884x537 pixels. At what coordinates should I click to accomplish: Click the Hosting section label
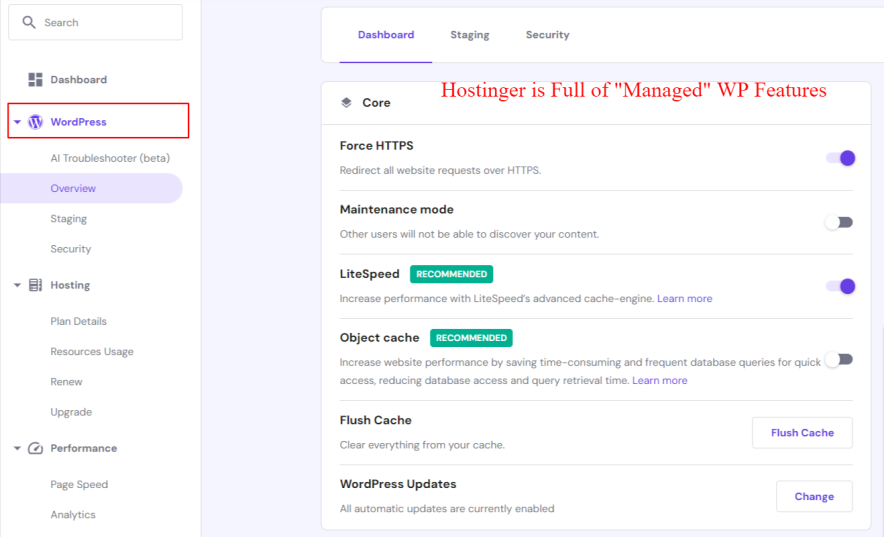point(70,285)
